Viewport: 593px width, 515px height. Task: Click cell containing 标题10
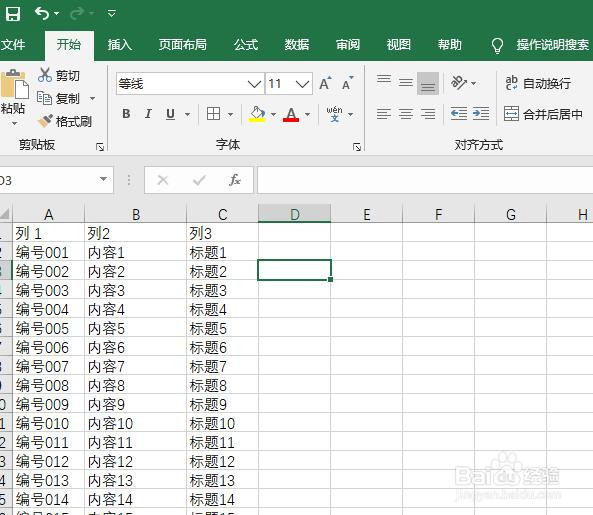click(222, 423)
